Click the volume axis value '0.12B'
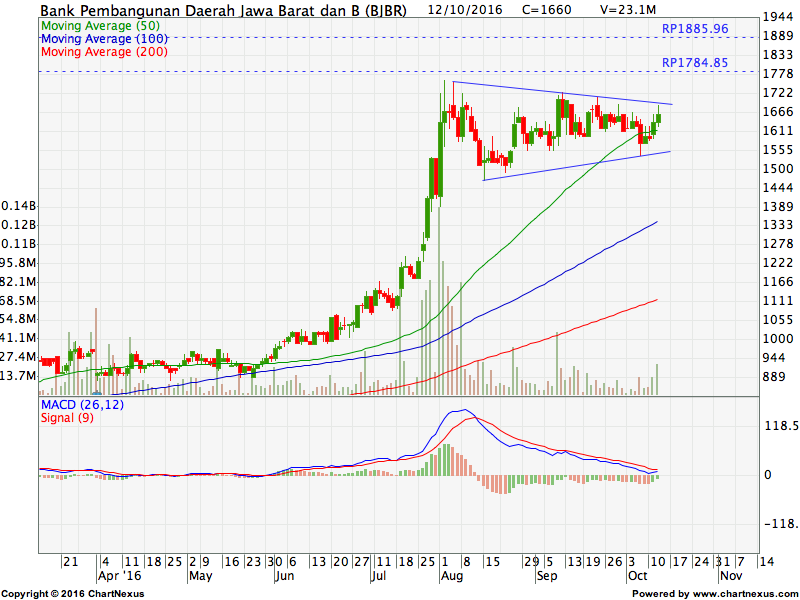 point(19,225)
